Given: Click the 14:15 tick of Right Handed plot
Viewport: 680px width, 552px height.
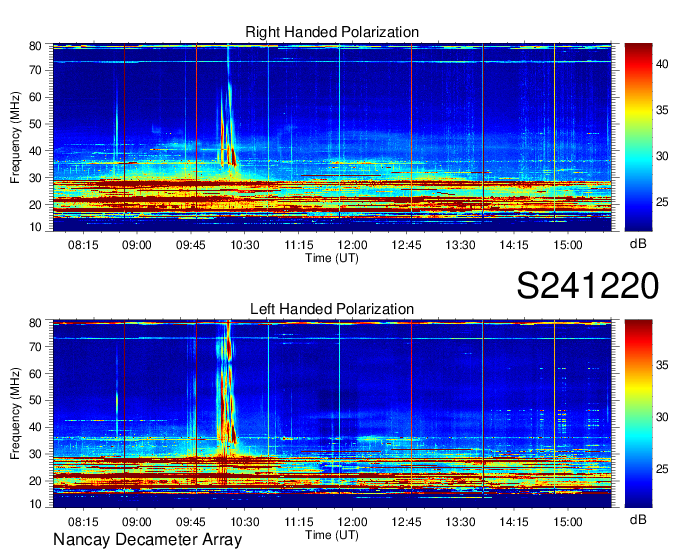Looking at the screenshot, I should click(x=514, y=245).
